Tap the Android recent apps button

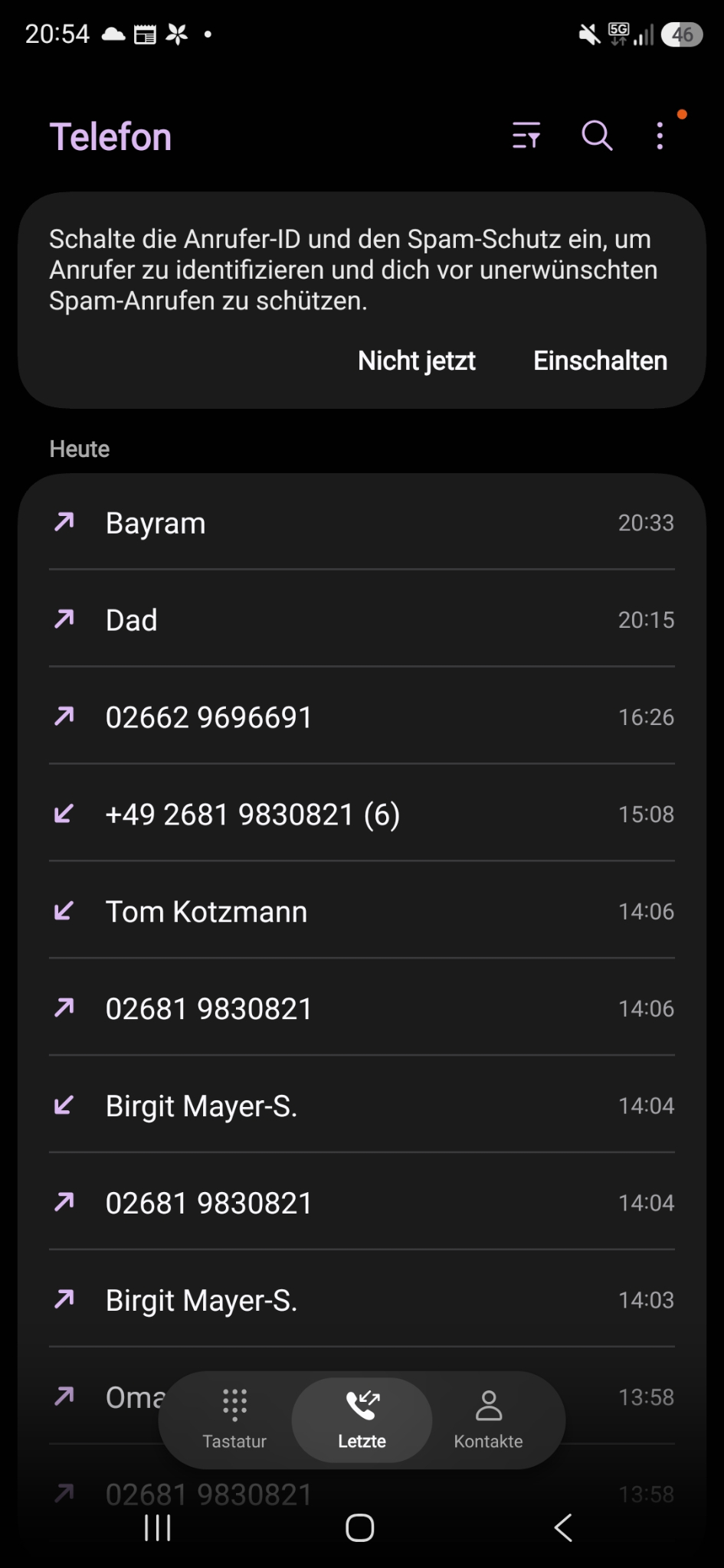(x=158, y=1528)
